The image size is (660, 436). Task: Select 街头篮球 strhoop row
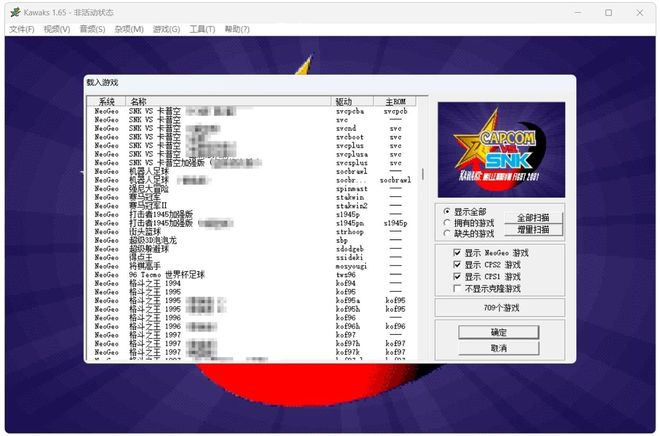click(x=251, y=231)
